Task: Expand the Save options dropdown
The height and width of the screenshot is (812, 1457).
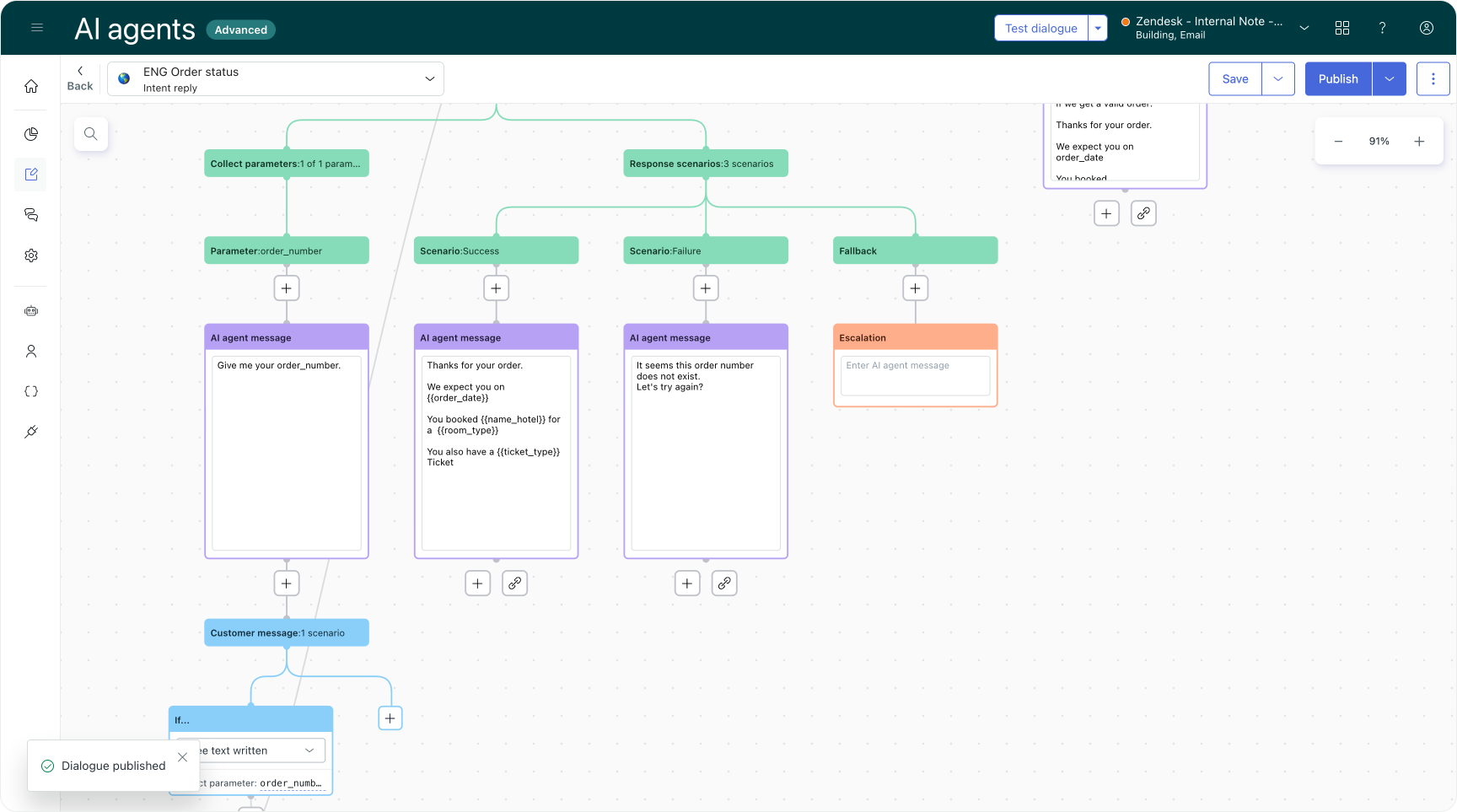Action: (1278, 78)
